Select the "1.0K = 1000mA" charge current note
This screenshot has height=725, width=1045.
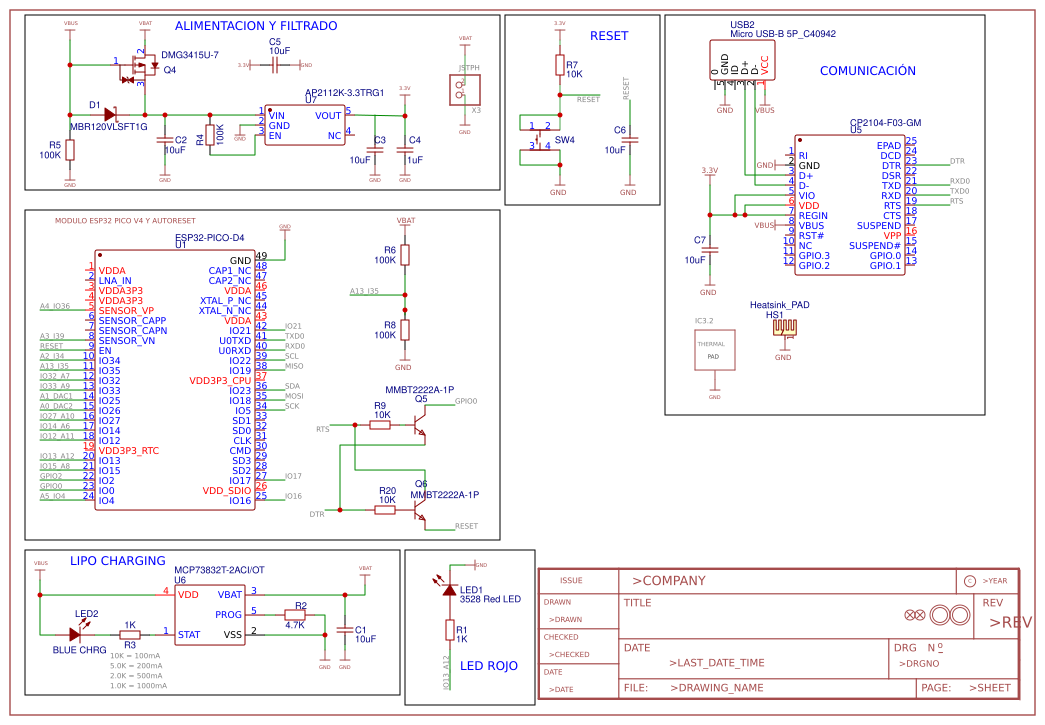pyautogui.click(x=138, y=686)
